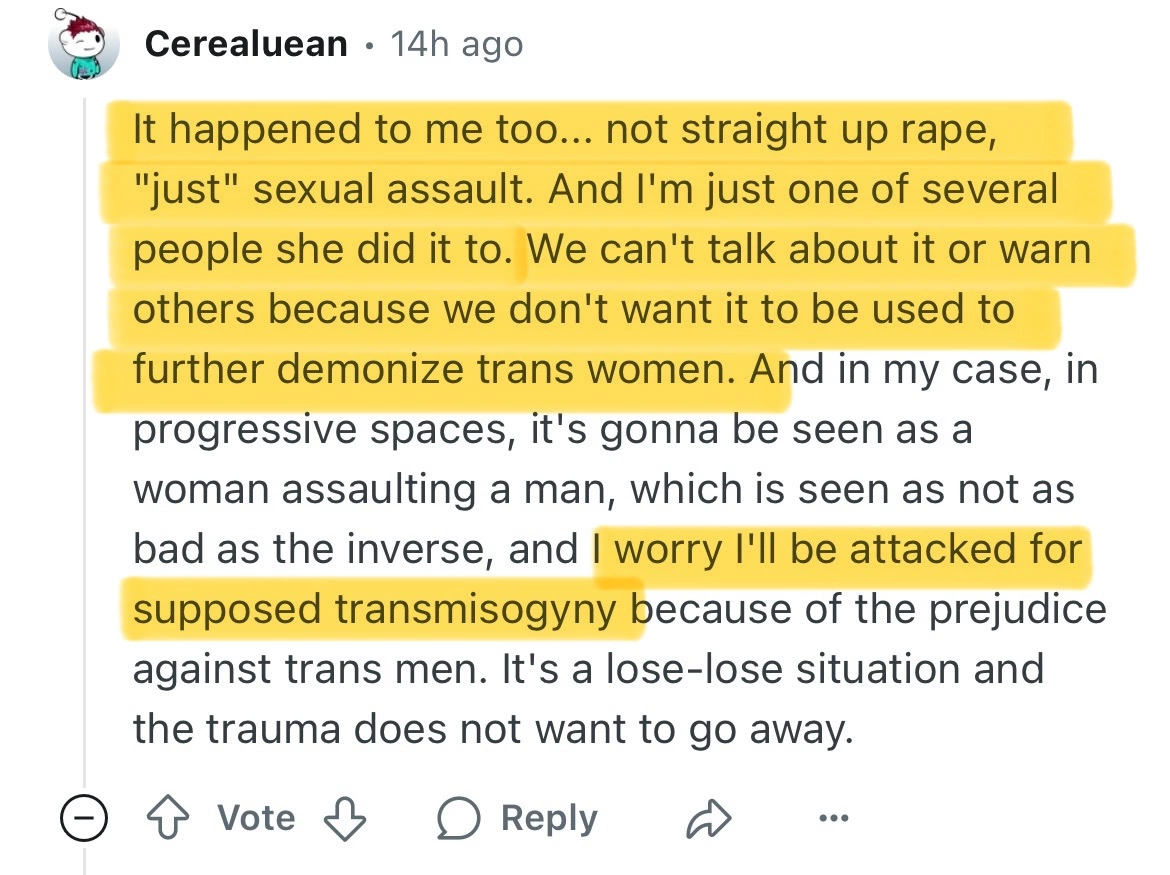The height and width of the screenshot is (875, 1170).
Task: Collapse the comment with the circled minus button
Action: click(84, 818)
